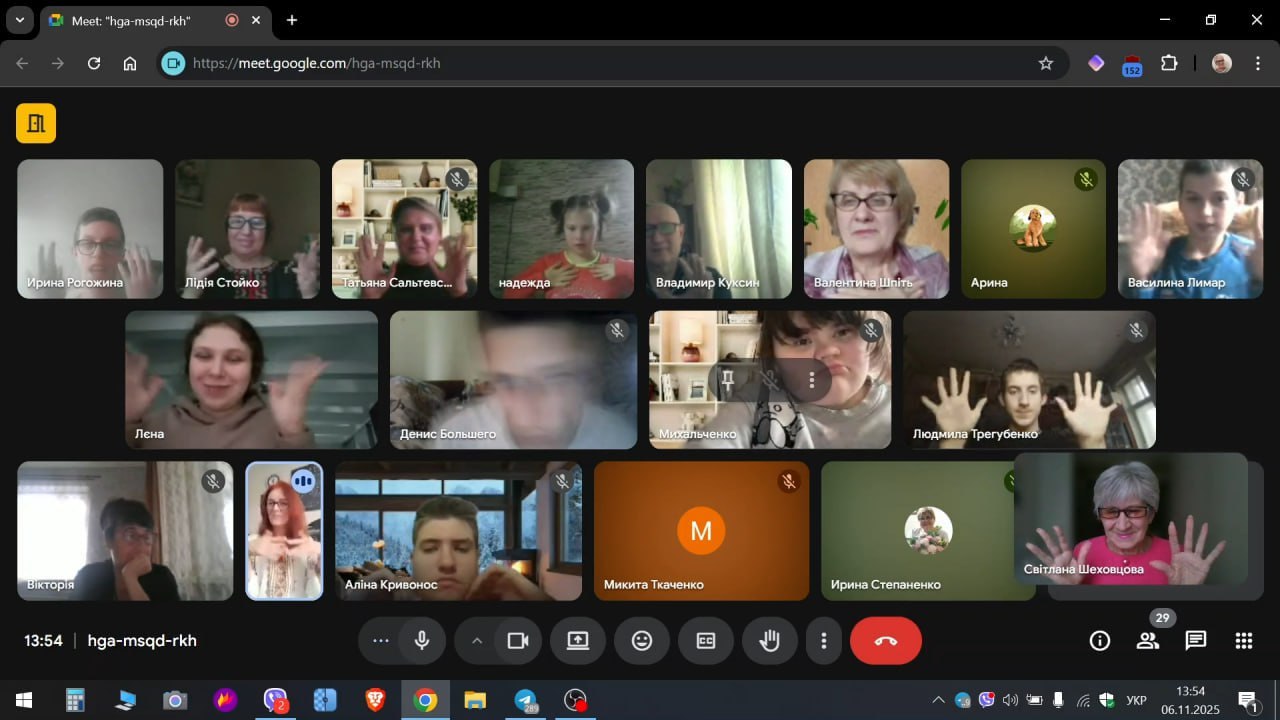Start screen sharing with Present now
The image size is (1280, 720).
pos(578,641)
